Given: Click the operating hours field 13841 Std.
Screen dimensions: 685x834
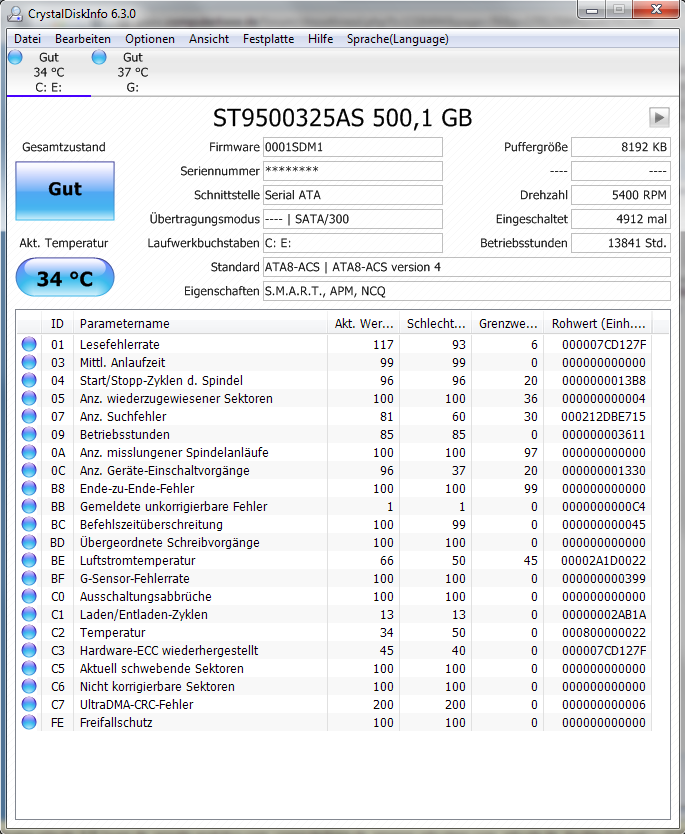Looking at the screenshot, I should coord(621,243).
